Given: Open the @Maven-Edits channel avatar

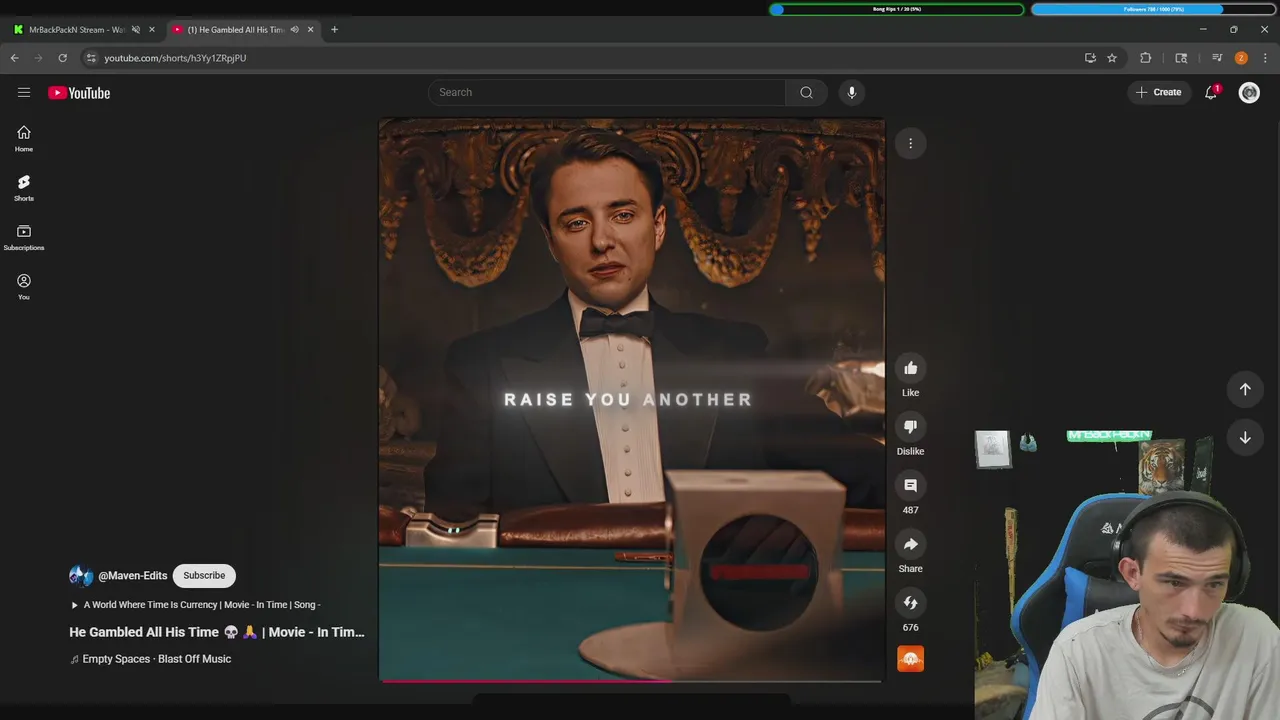Looking at the screenshot, I should pyautogui.click(x=81, y=576).
